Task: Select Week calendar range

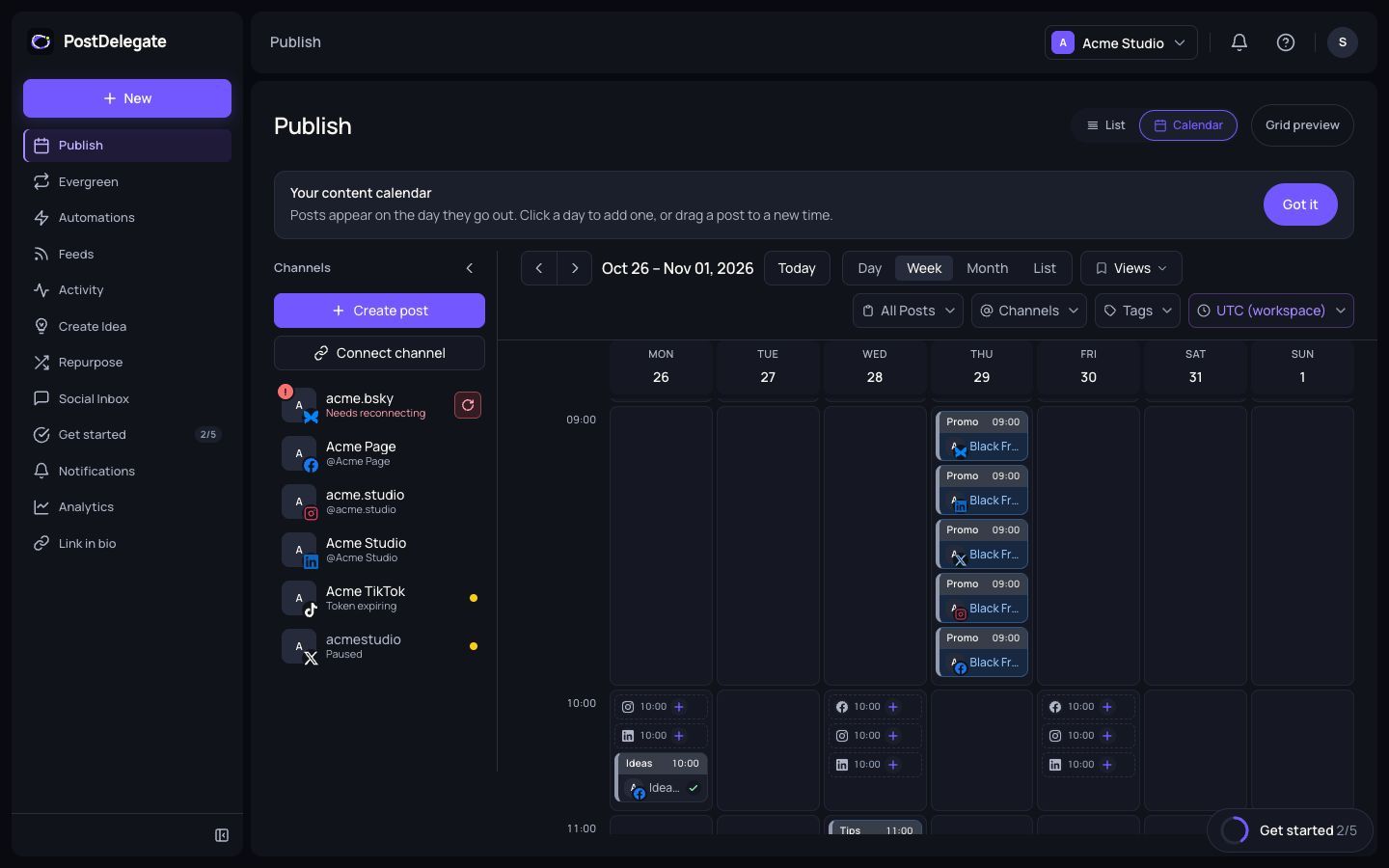Action: [924, 268]
